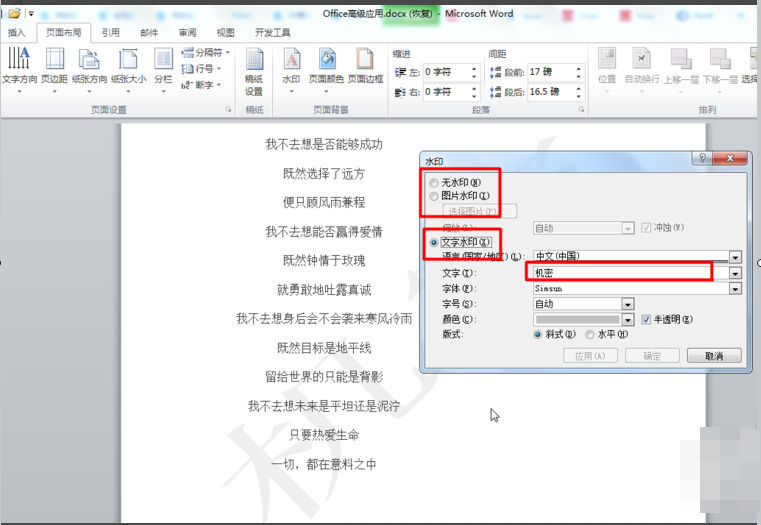Viewport: 761px width, 525px height.
Task: Switch to the 开发工具 tab
Action: pos(272,33)
